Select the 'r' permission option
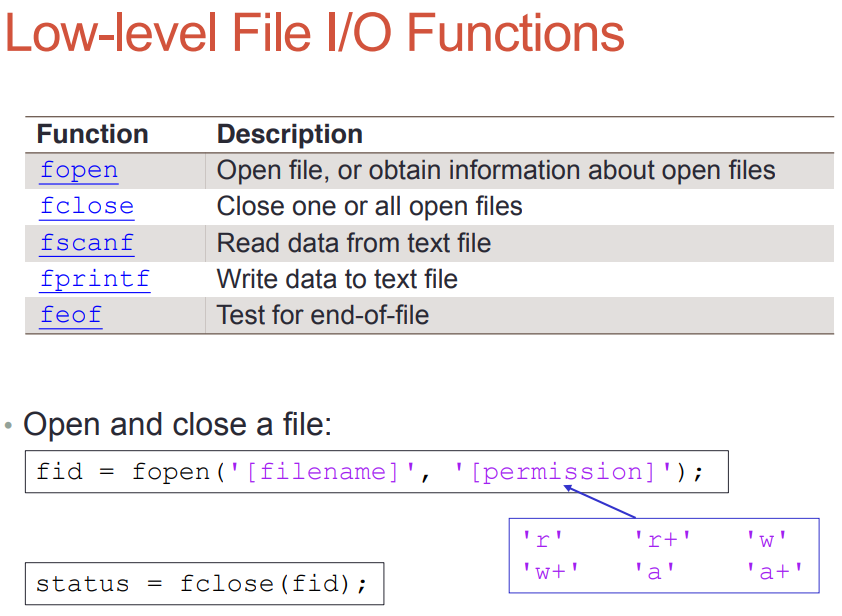842x616 pixels. (543, 540)
